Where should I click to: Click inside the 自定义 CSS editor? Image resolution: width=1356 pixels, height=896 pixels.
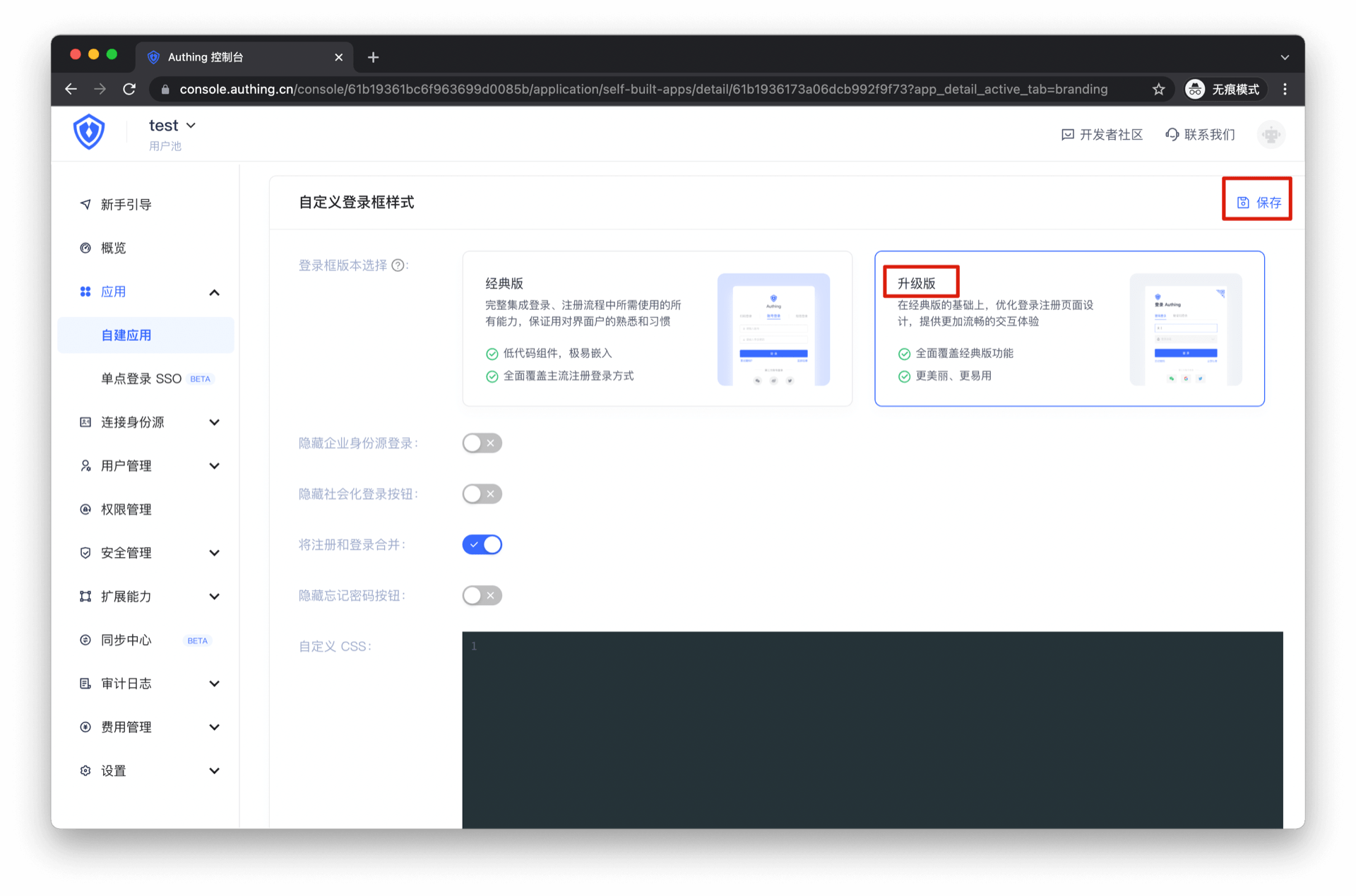coord(872,727)
